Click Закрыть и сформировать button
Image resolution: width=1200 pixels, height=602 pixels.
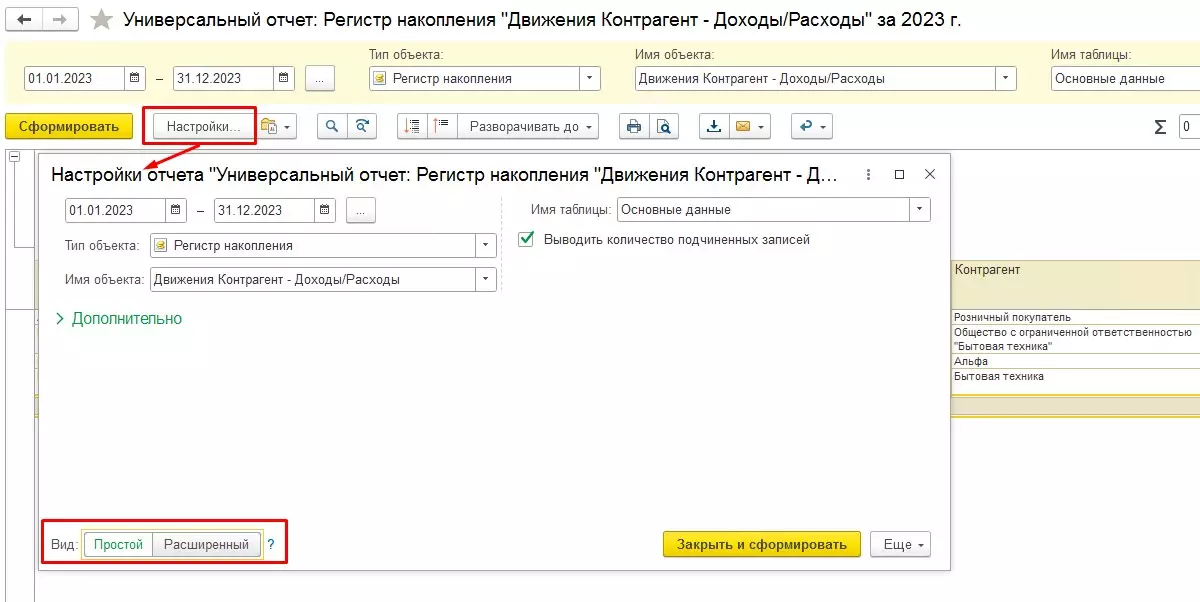coord(762,544)
